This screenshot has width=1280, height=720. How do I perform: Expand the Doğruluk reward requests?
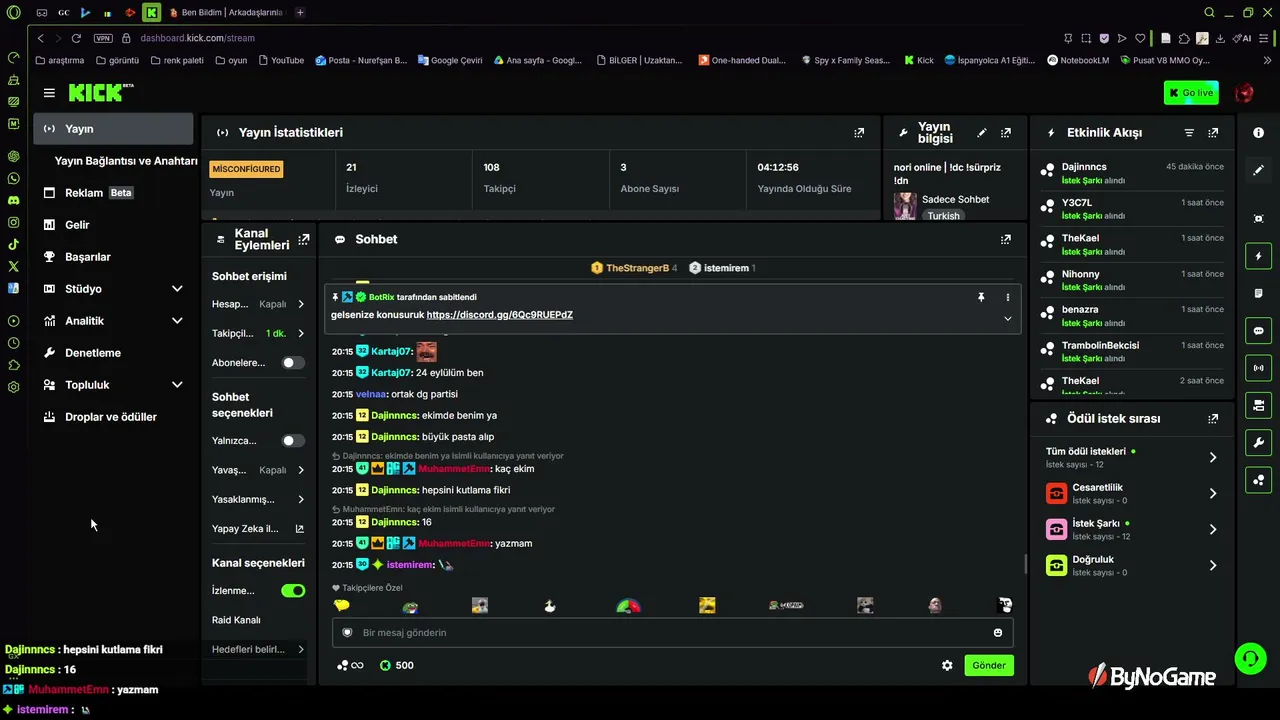(x=1131, y=565)
